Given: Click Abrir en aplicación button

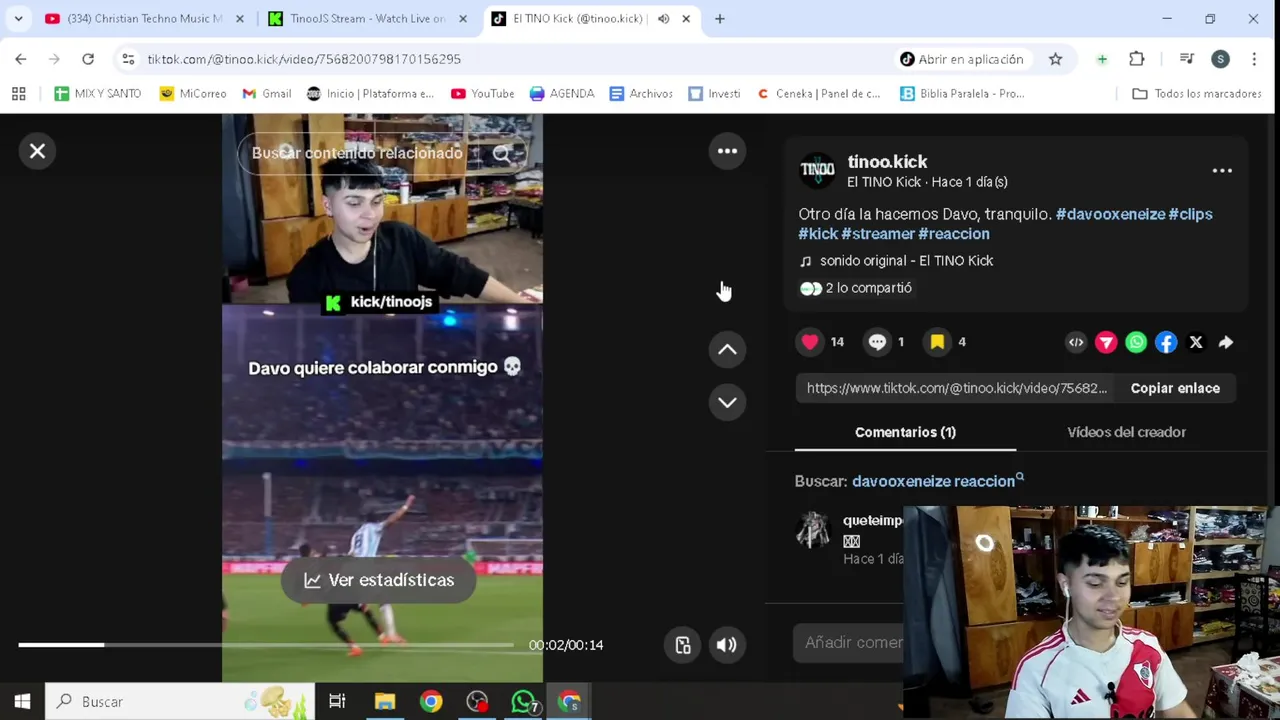Looking at the screenshot, I should pyautogui.click(x=961, y=59).
